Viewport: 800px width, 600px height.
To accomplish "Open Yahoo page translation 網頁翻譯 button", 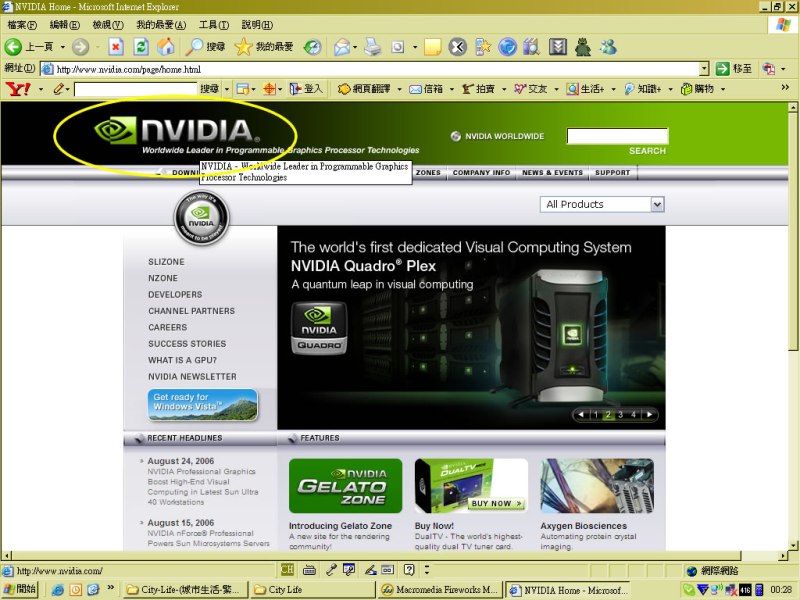I will [x=364, y=89].
